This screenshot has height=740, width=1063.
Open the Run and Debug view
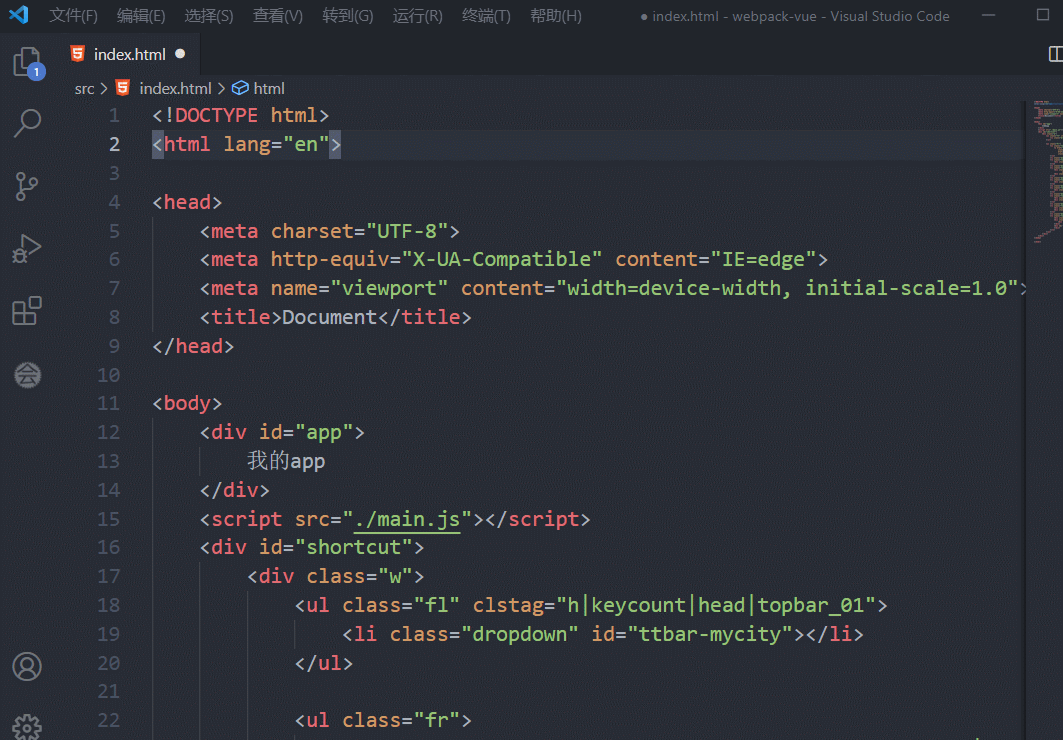[27, 248]
